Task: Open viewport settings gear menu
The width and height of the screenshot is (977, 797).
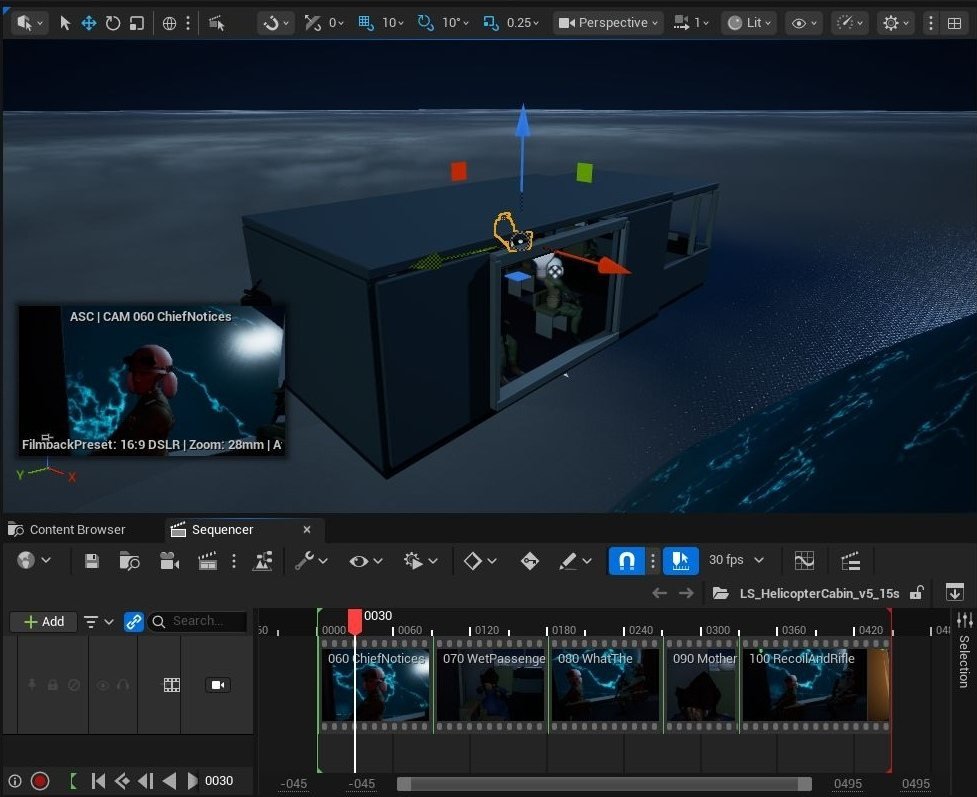Action: tap(896, 23)
